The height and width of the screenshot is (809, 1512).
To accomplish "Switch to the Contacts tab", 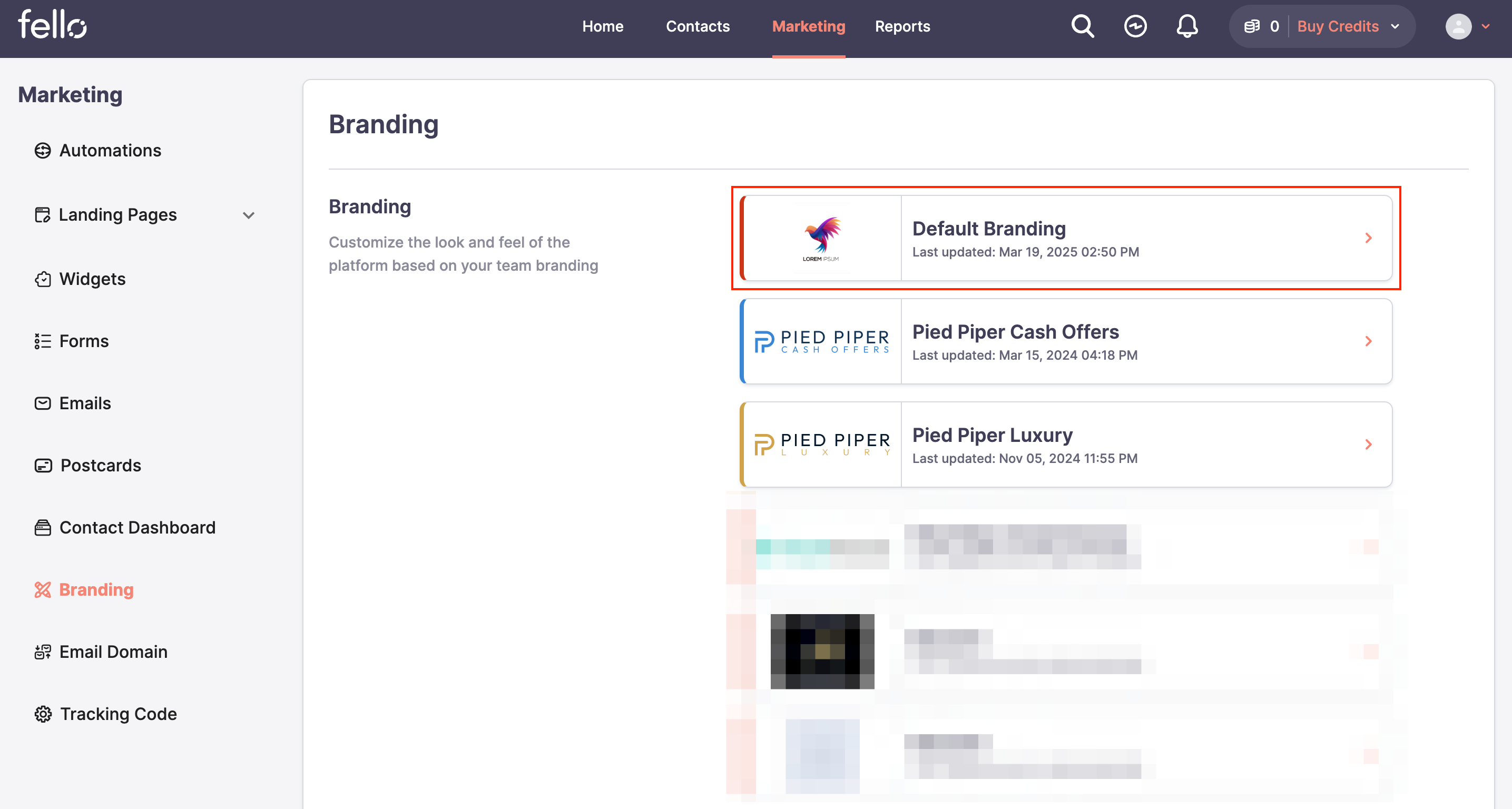I will [698, 26].
